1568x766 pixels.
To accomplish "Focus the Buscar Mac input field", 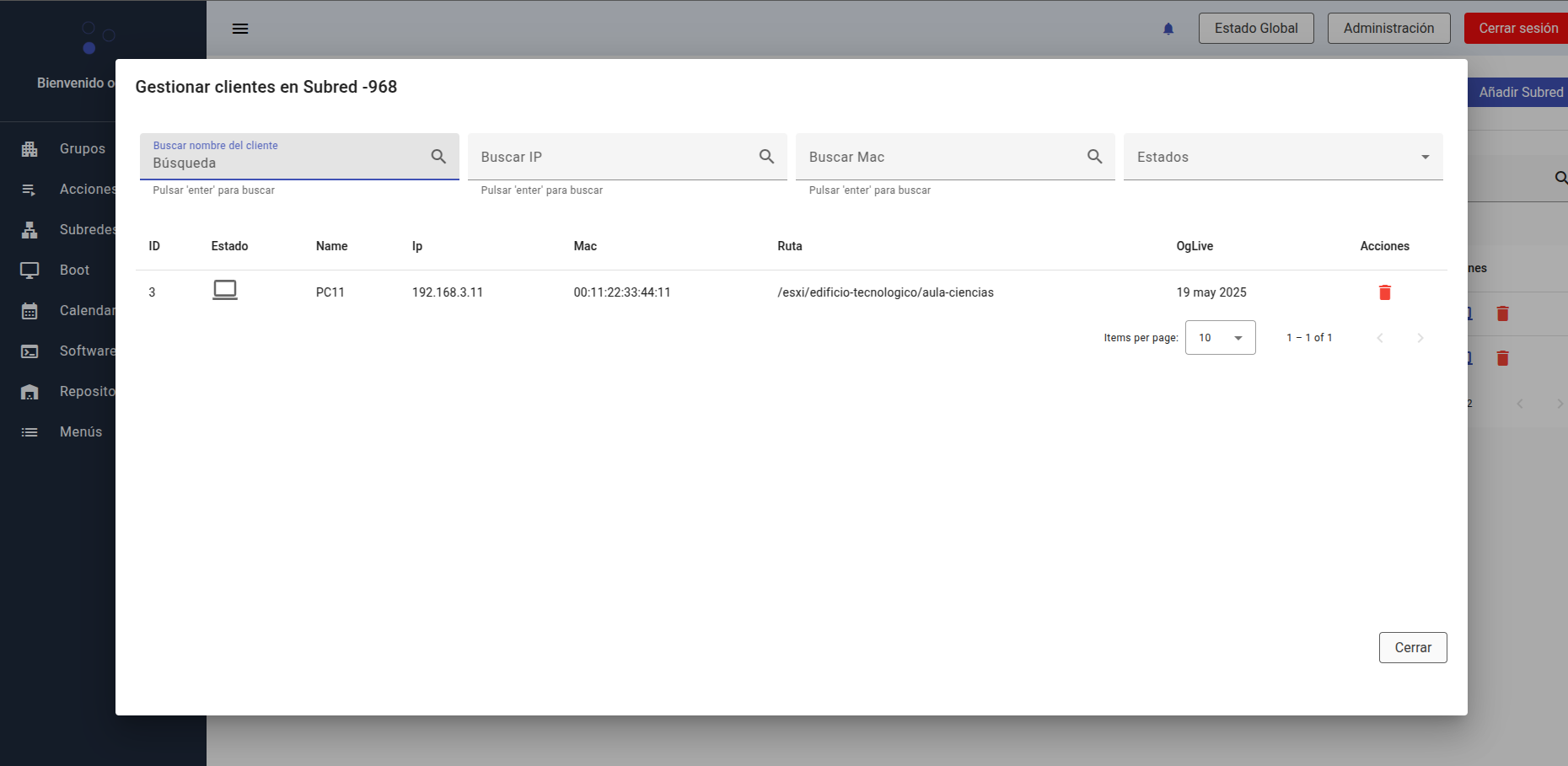I will [x=942, y=157].
